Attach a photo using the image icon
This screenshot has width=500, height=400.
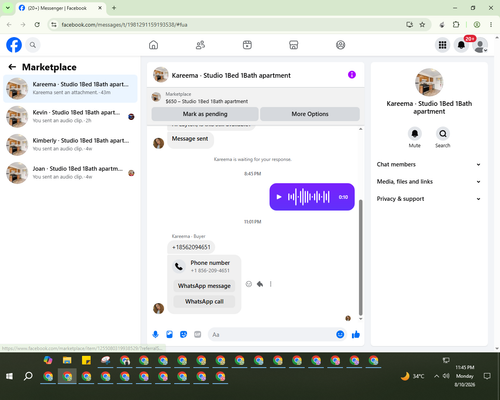tap(169, 334)
